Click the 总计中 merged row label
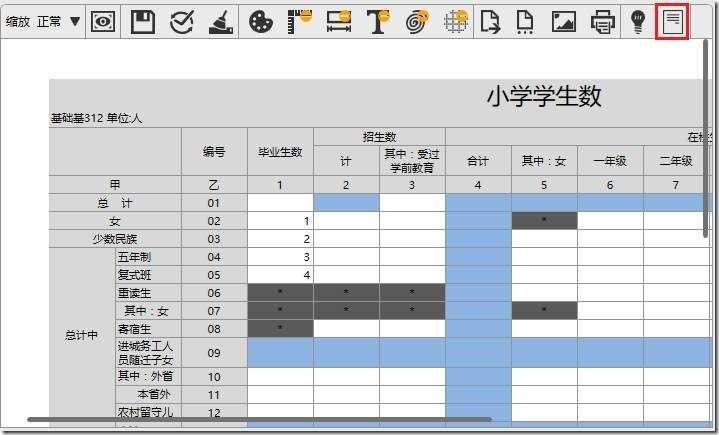Screen dimensions: 719x435 pyautogui.click(x=82, y=335)
